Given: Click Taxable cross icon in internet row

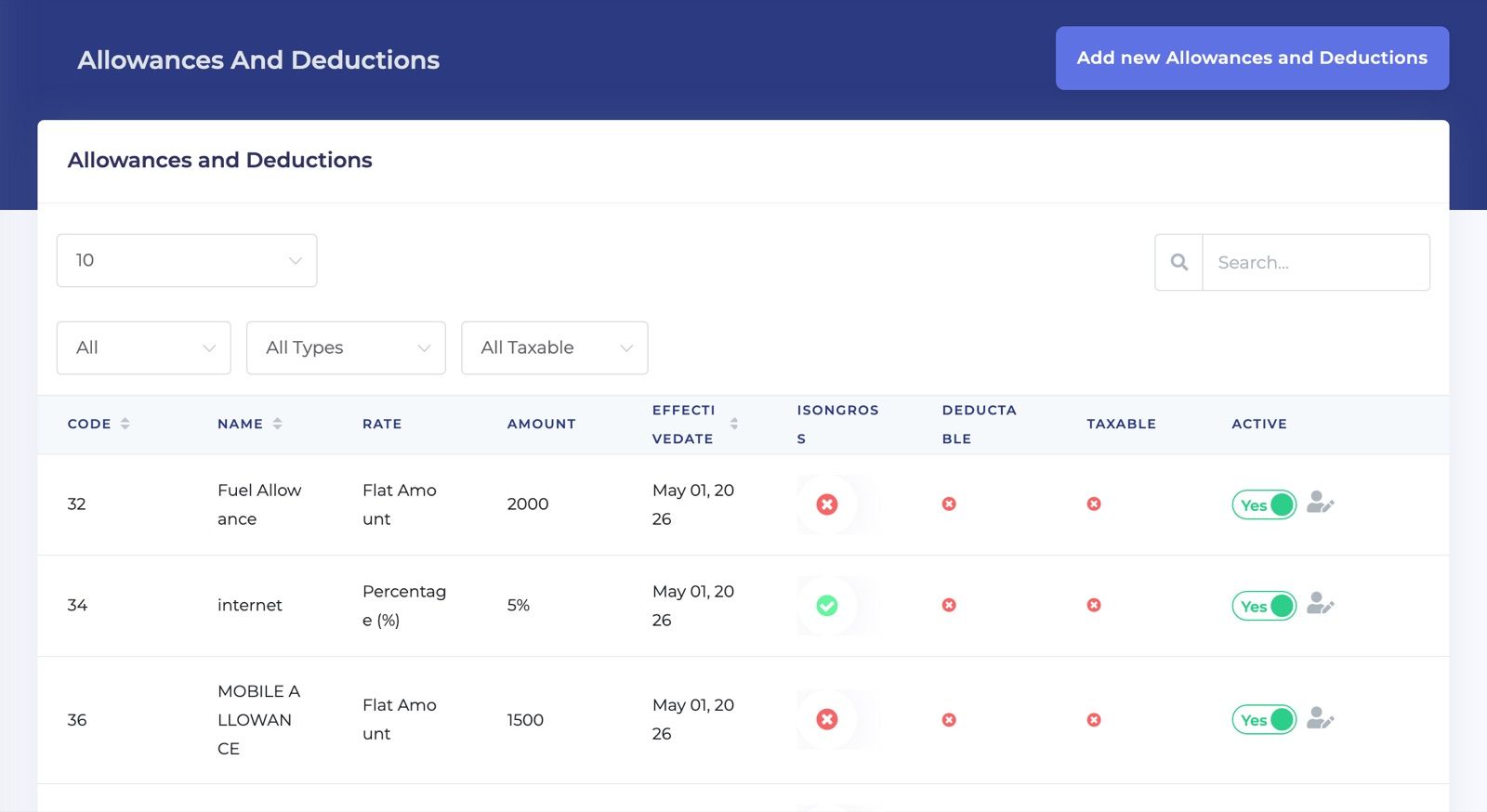Looking at the screenshot, I should [1094, 605].
